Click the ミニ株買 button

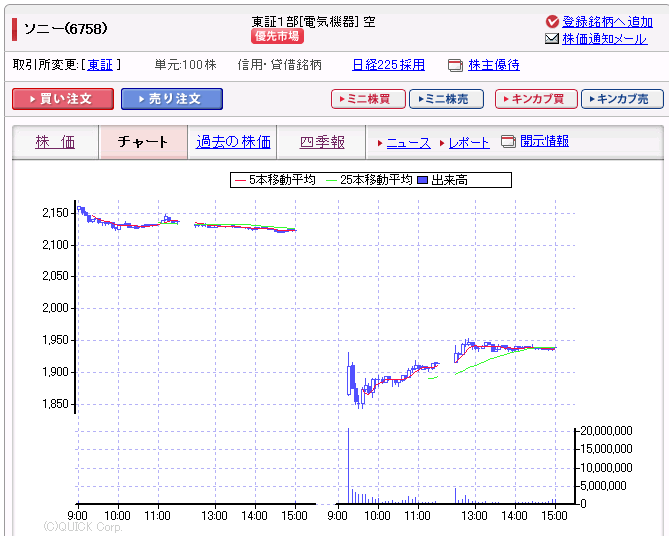tap(368, 99)
